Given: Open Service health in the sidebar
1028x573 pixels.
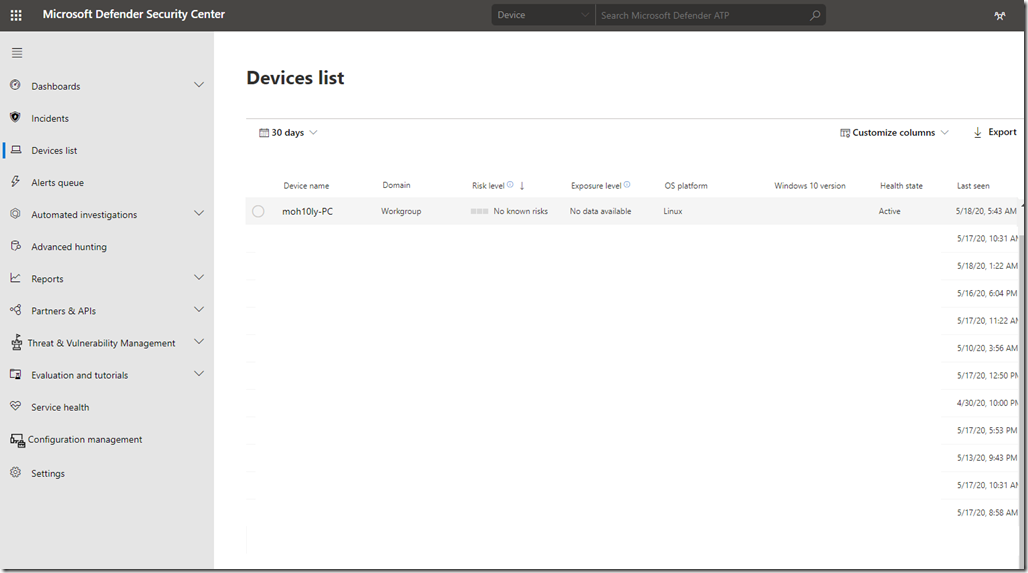Looking at the screenshot, I should [60, 408].
